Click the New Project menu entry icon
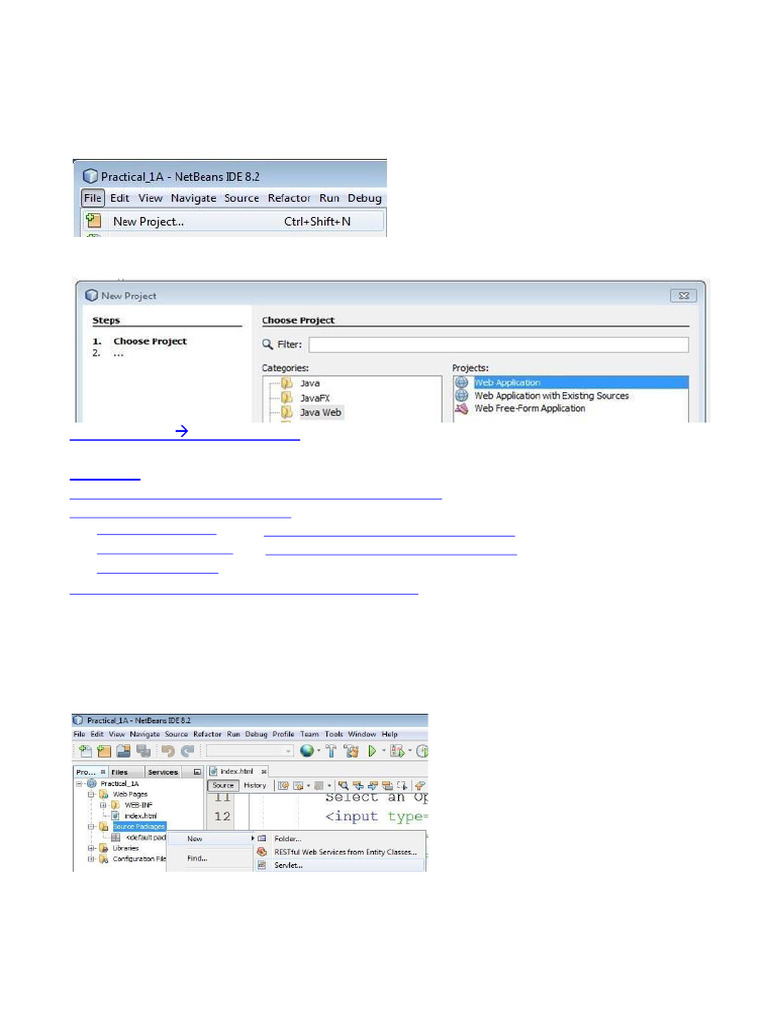This screenshot has height=1024, width=768. pos(93,221)
